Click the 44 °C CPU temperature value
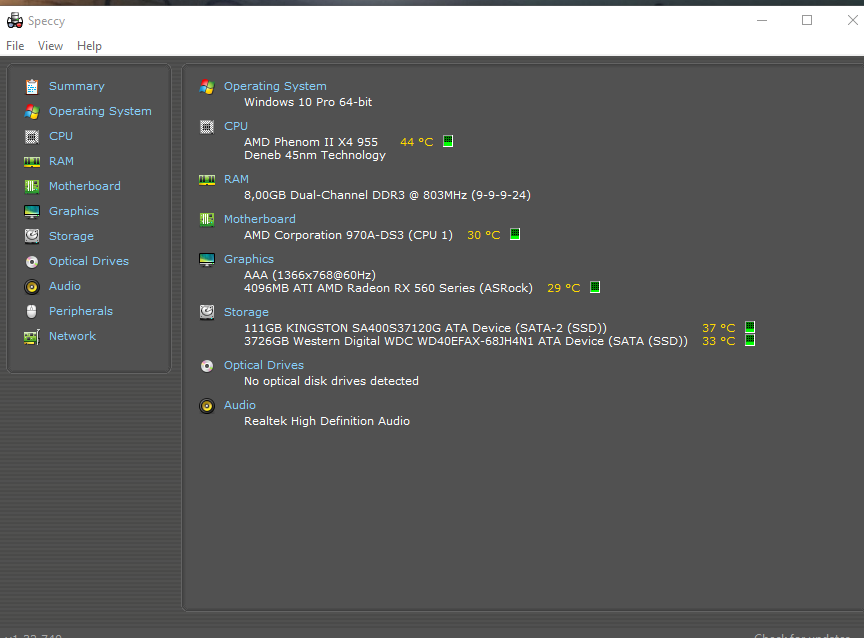This screenshot has height=638, width=864. [417, 142]
